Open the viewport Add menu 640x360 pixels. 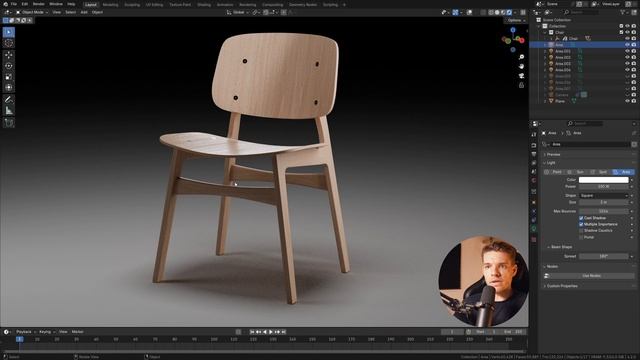click(84, 12)
